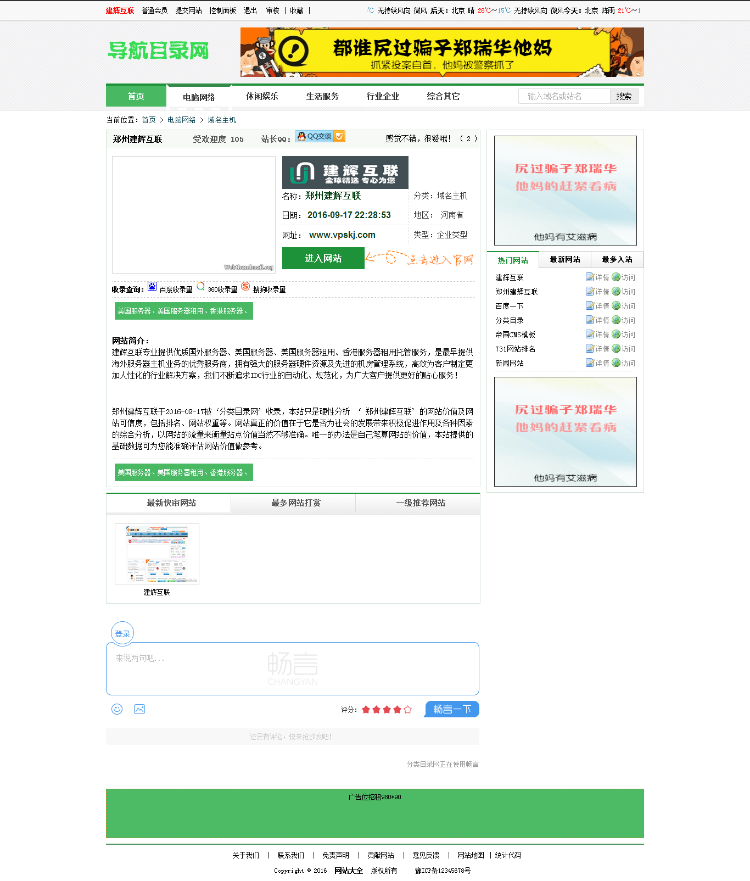
Task: Open www.vpskj.com website URL link
Action: pyautogui.click(x=342, y=235)
